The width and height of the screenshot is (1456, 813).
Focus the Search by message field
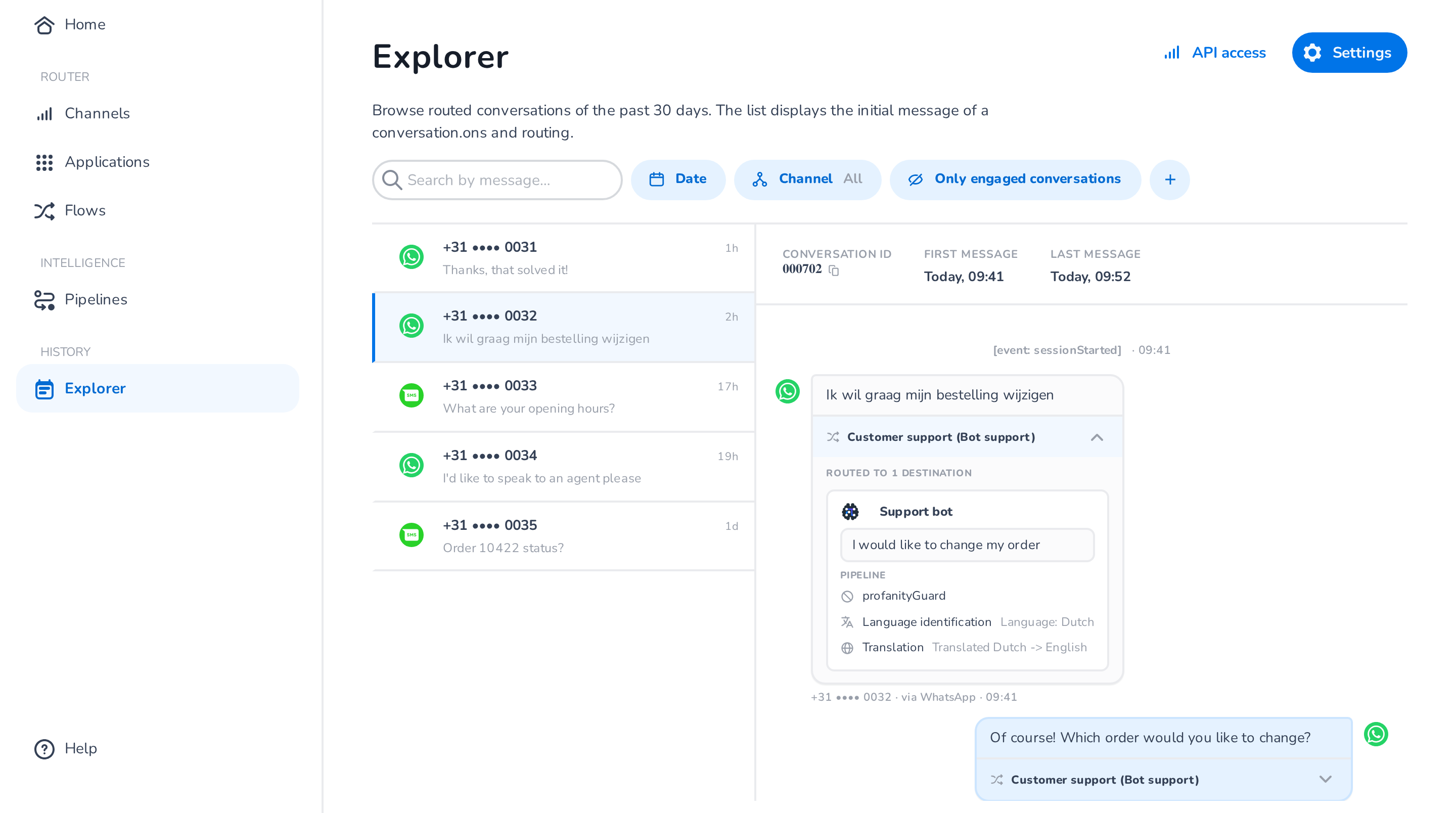(497, 180)
